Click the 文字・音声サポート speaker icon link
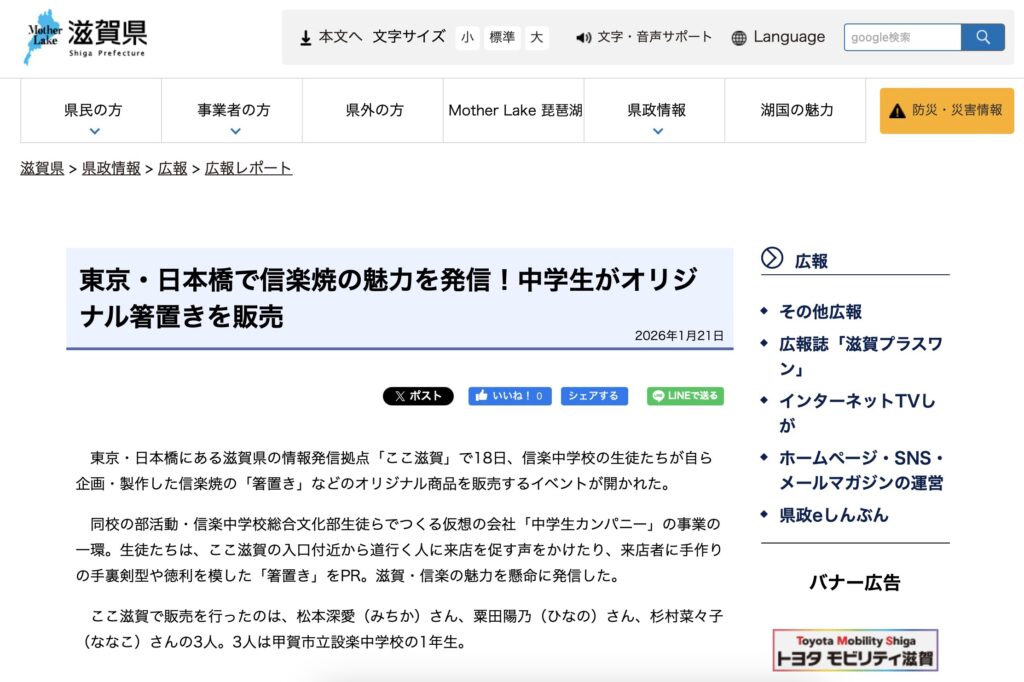 (x=644, y=37)
